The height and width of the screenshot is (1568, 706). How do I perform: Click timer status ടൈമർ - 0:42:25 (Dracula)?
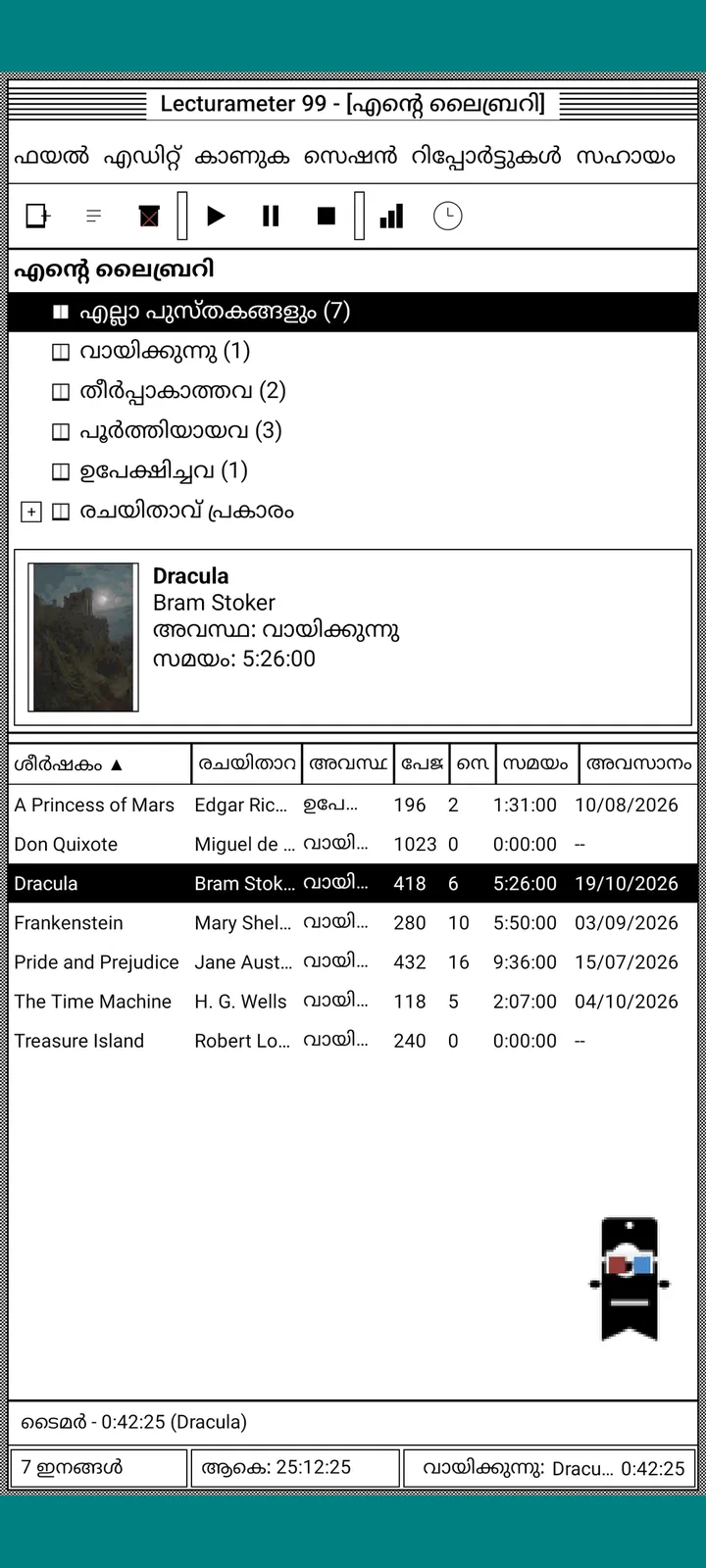[134, 1422]
